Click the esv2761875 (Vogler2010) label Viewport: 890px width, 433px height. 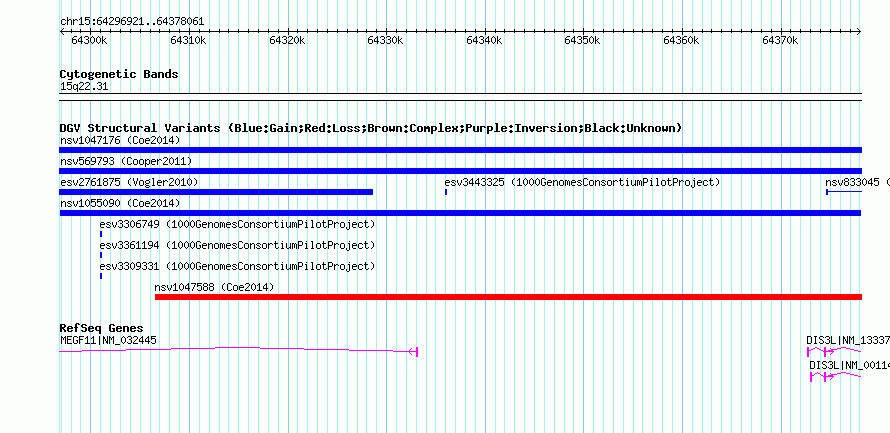click(x=129, y=182)
